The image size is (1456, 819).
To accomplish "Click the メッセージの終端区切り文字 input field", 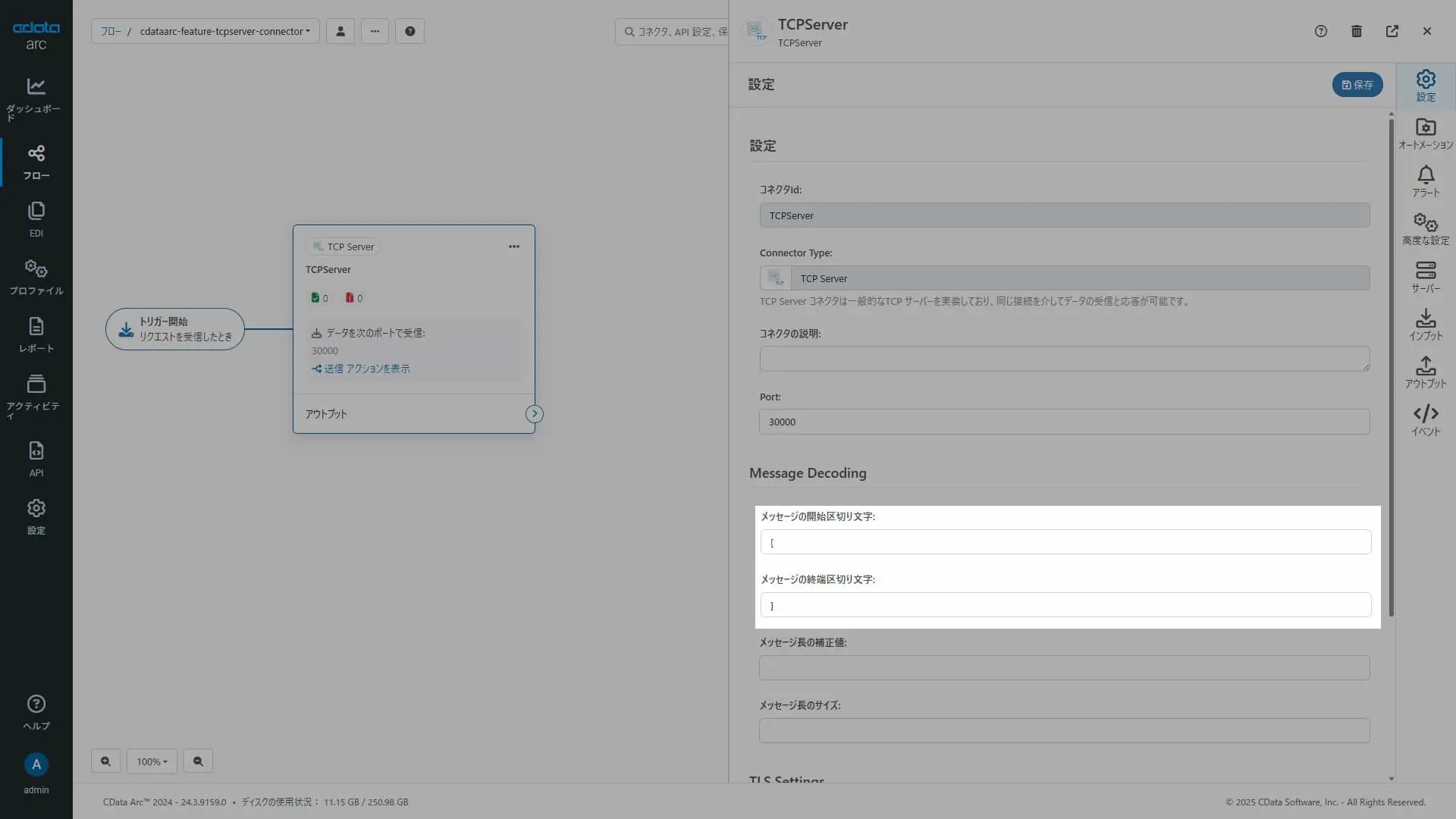I will (1065, 605).
